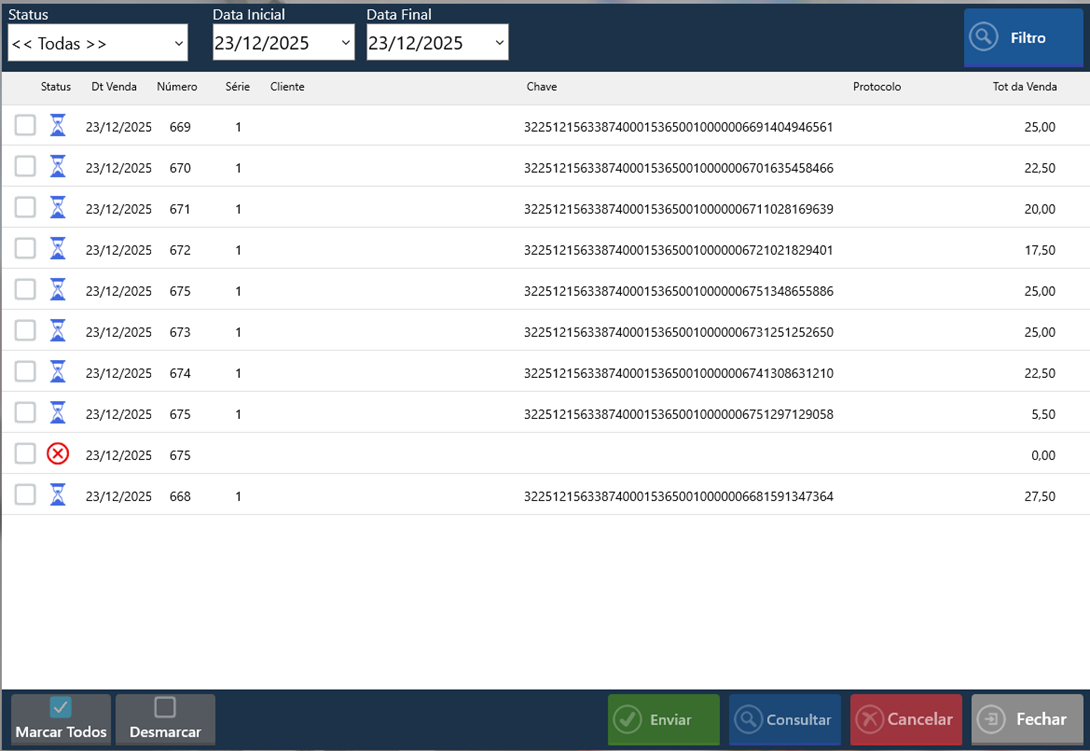Click the Desmarcar button
1090x751 pixels.
pyautogui.click(x=165, y=719)
